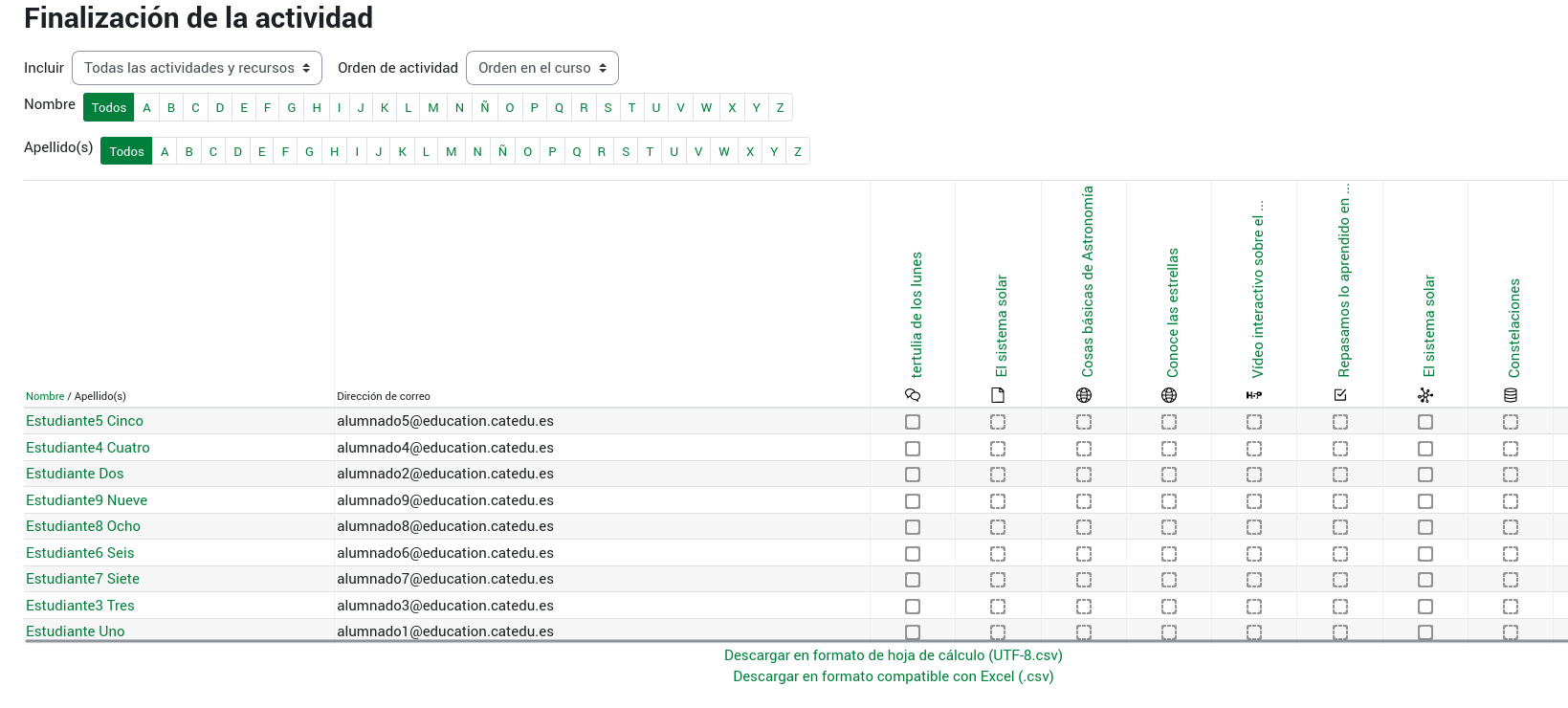Screen dimensions: 1568x708
Task: Click the forum icon under tertulia de los lunes
Action: 913,395
